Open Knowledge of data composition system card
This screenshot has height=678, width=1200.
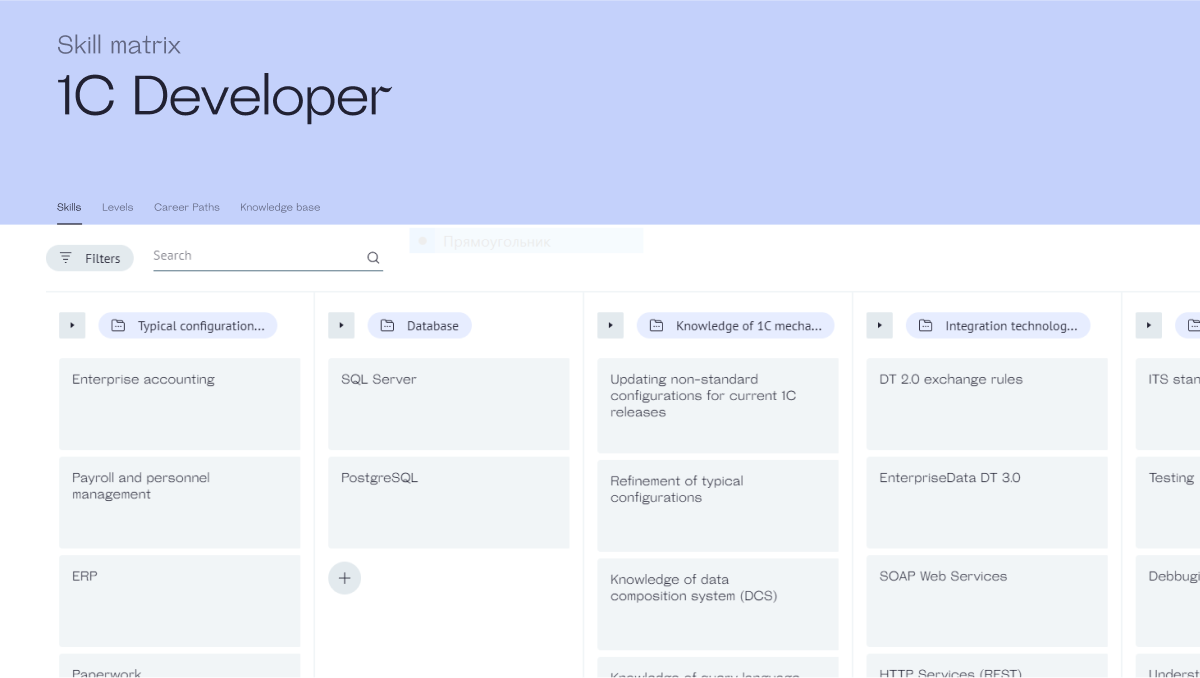pos(718,604)
